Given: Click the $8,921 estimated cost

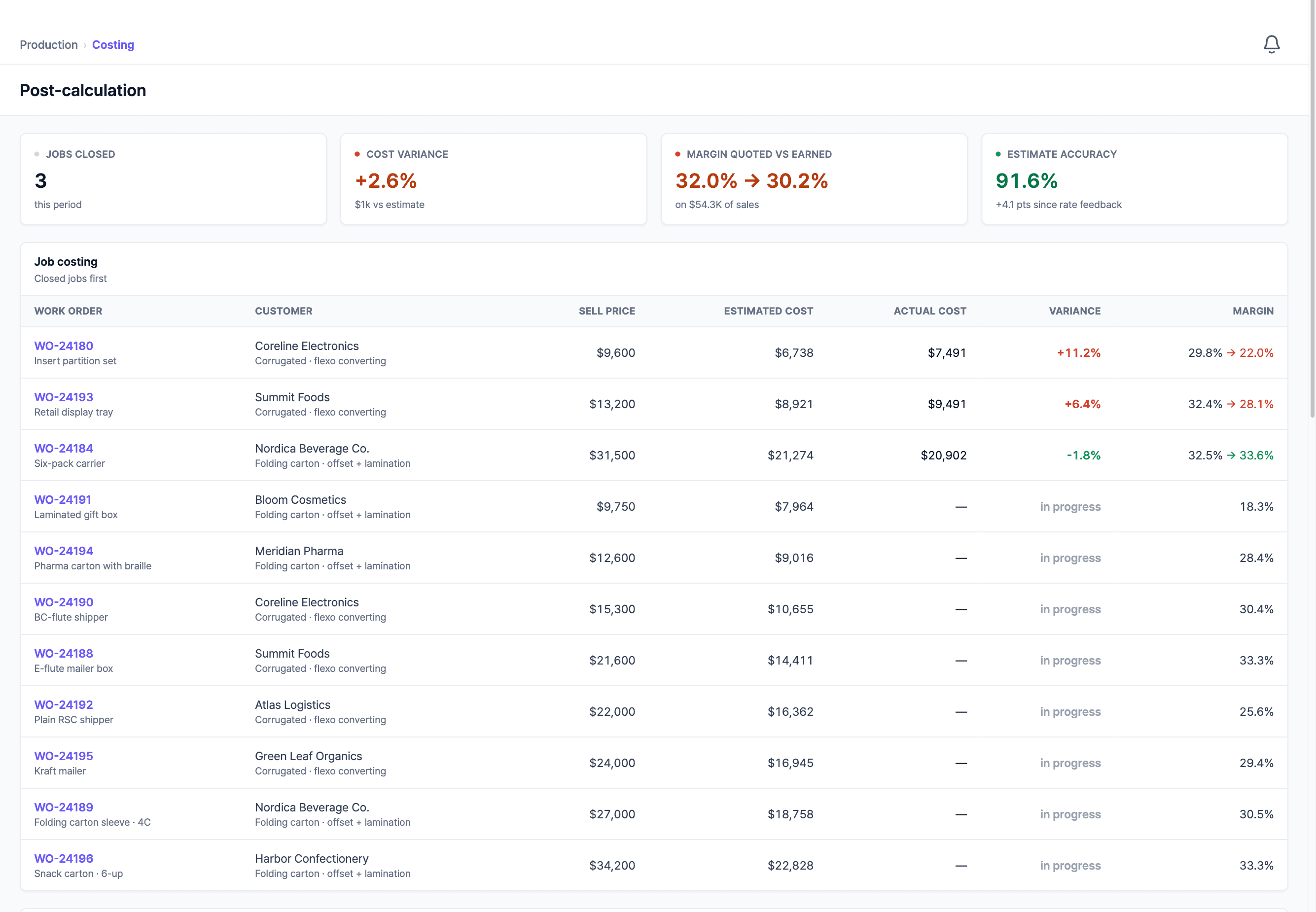Looking at the screenshot, I should [x=794, y=404].
